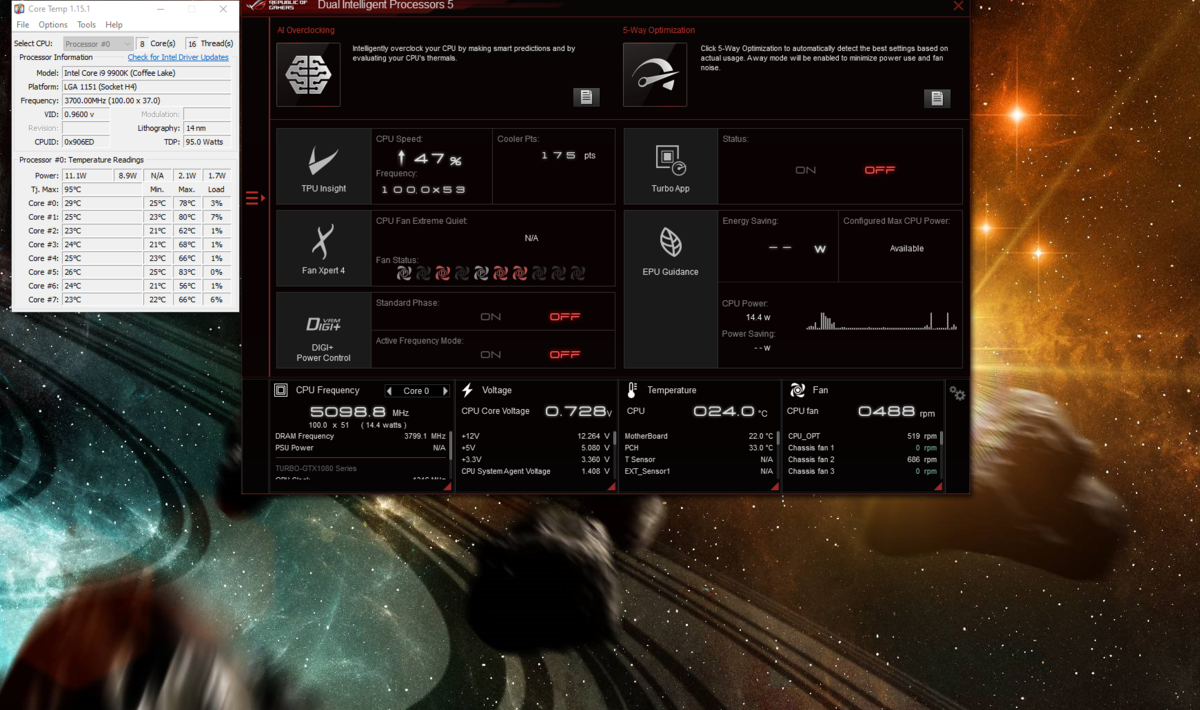Image resolution: width=1200 pixels, height=710 pixels.
Task: Open DIGI+ Power Control tile
Action: pyautogui.click(x=323, y=330)
